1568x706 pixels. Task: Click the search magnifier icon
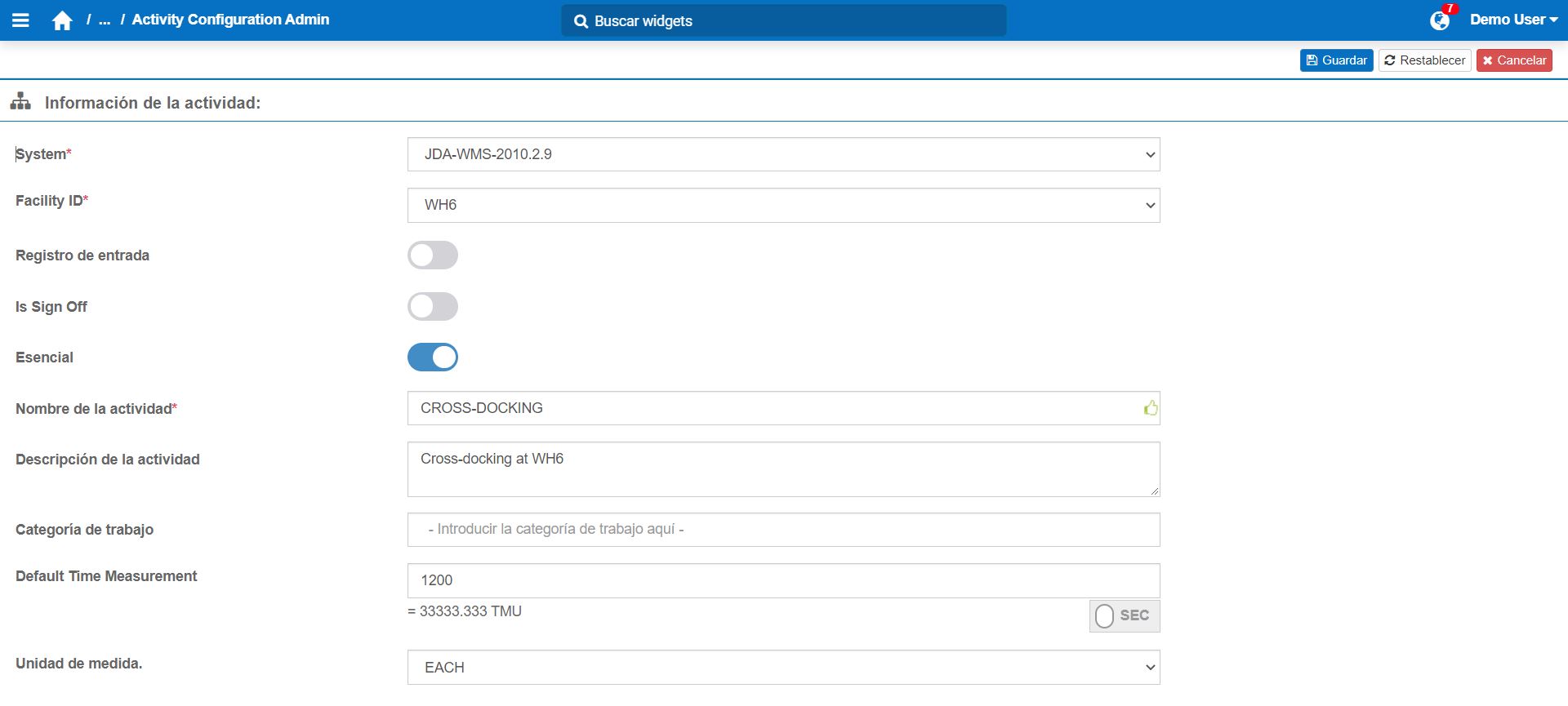tap(581, 21)
